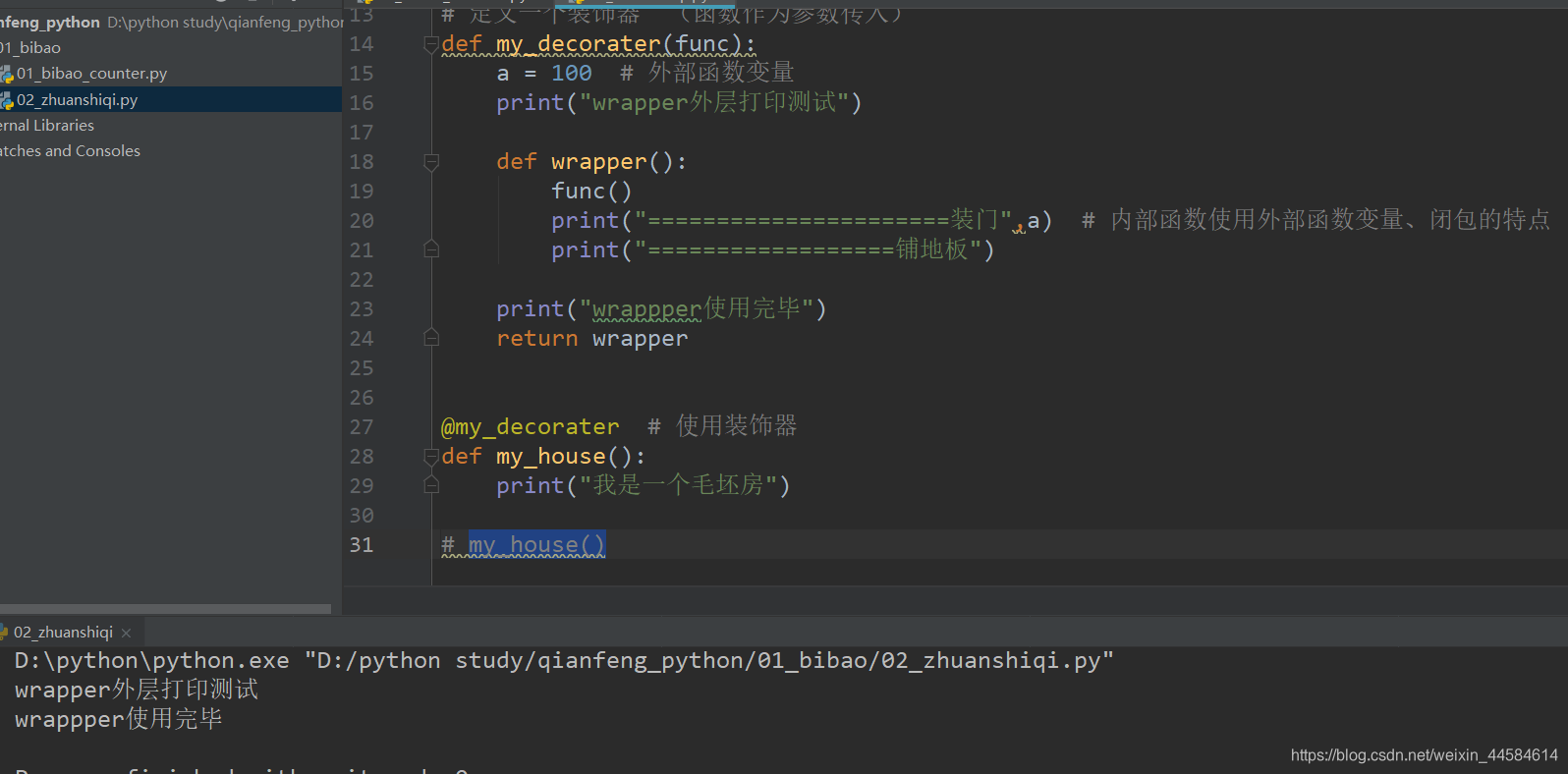Click the fold end marker on line 24

tap(430, 338)
